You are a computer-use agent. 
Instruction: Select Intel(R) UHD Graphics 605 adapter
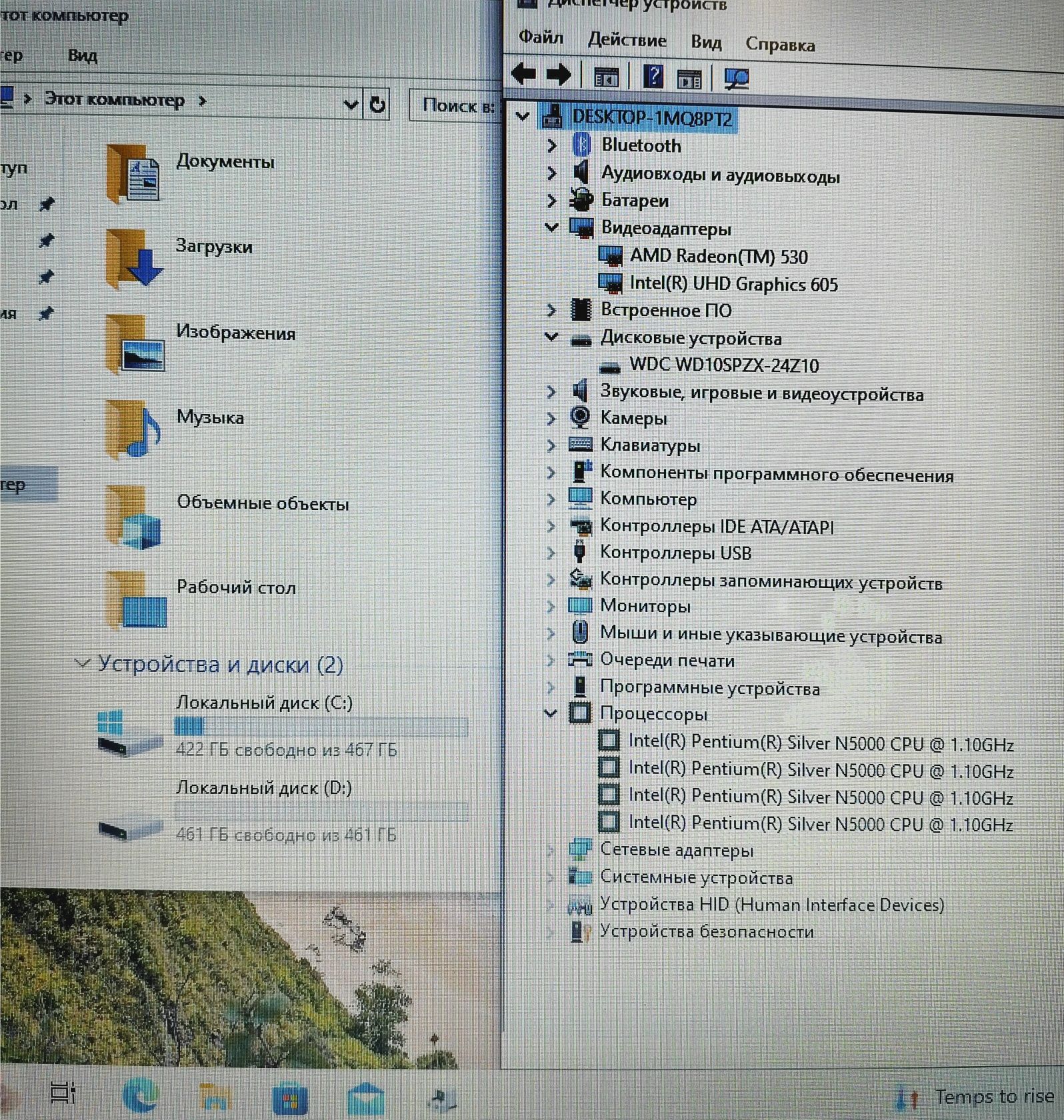[717, 283]
